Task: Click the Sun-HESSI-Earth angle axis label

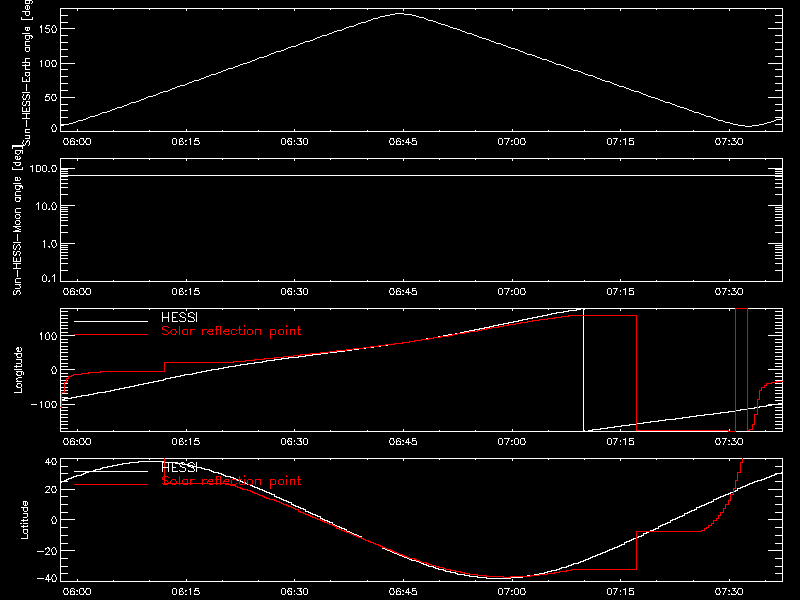Action: (x=27, y=72)
